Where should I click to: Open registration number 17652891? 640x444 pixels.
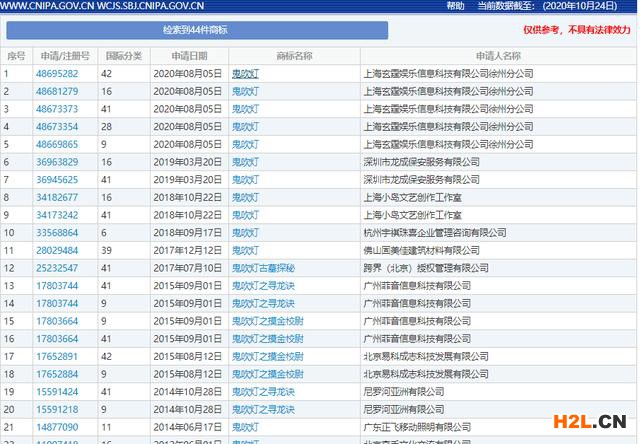pyautogui.click(x=57, y=356)
